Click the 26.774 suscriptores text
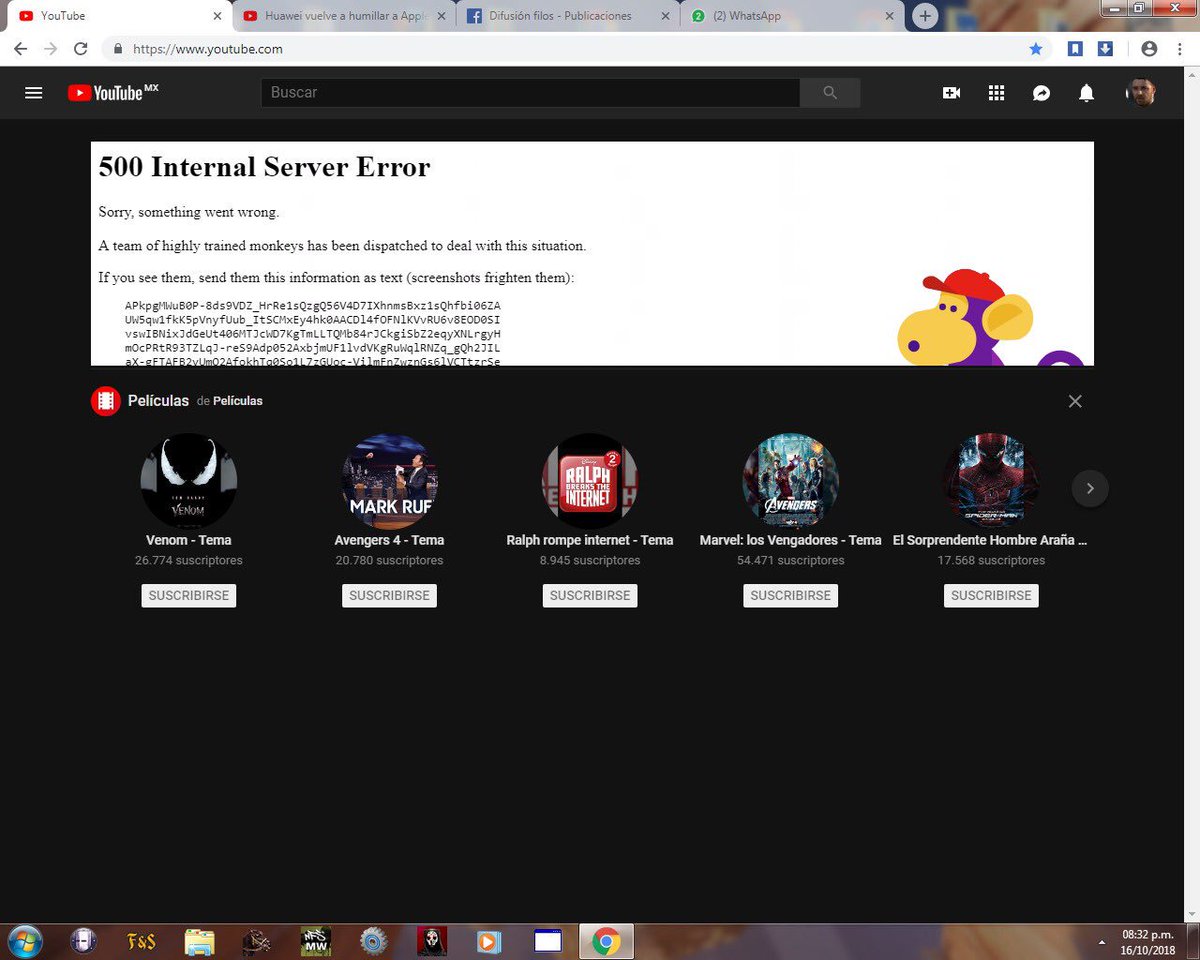The width and height of the screenshot is (1200, 960). (x=189, y=560)
